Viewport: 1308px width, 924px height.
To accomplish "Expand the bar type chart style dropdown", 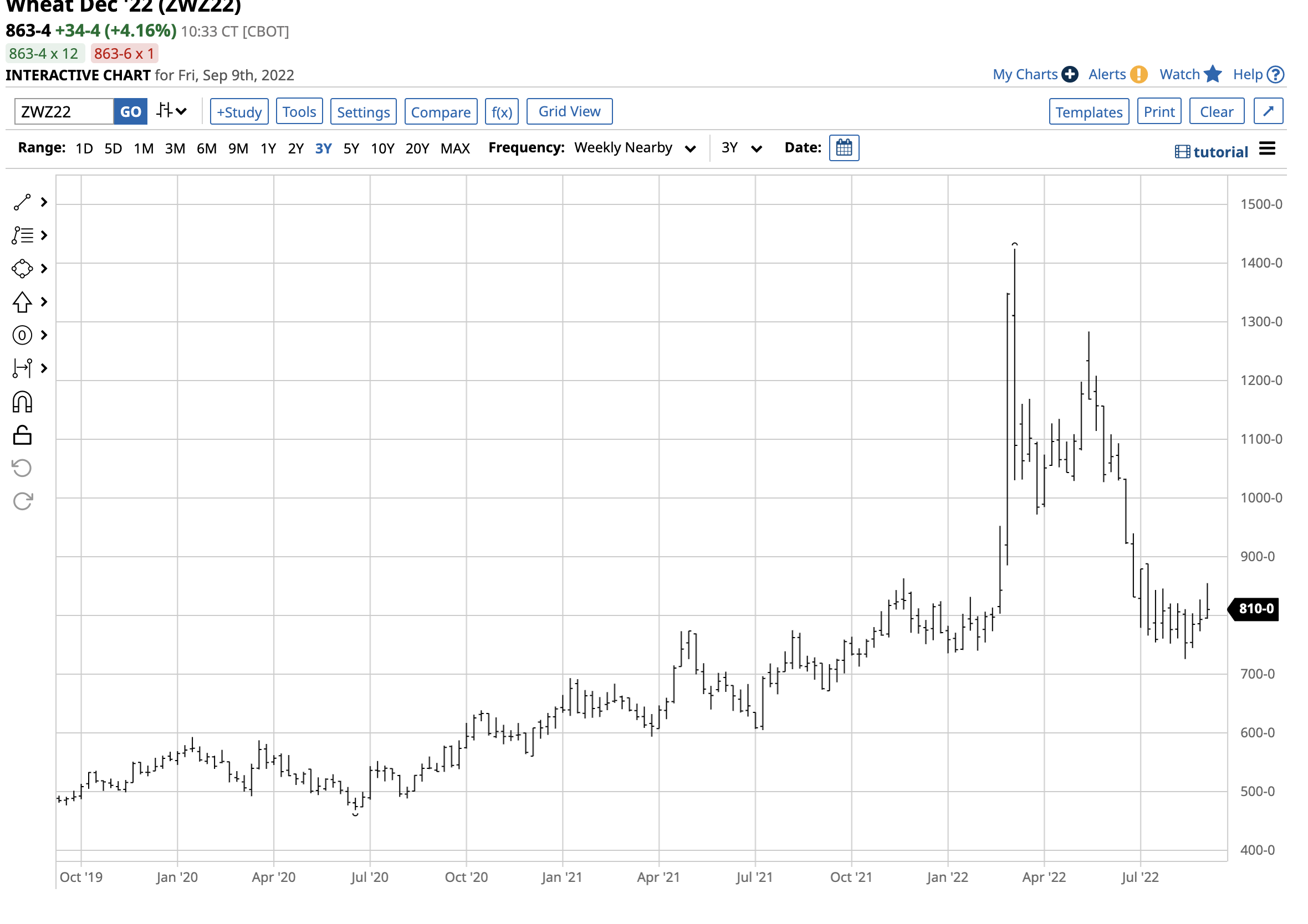I will 171,111.
